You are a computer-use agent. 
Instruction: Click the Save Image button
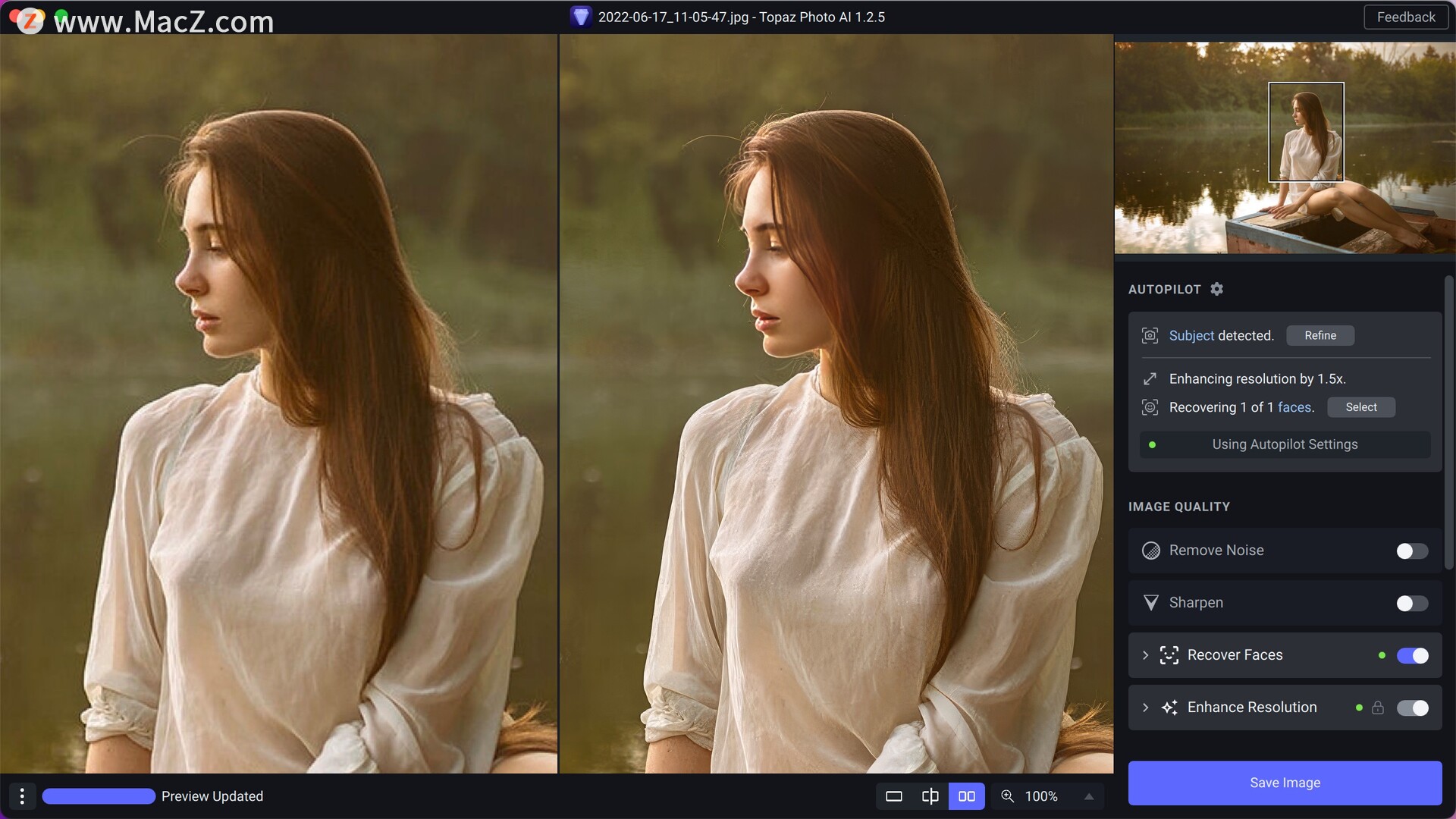click(x=1285, y=783)
